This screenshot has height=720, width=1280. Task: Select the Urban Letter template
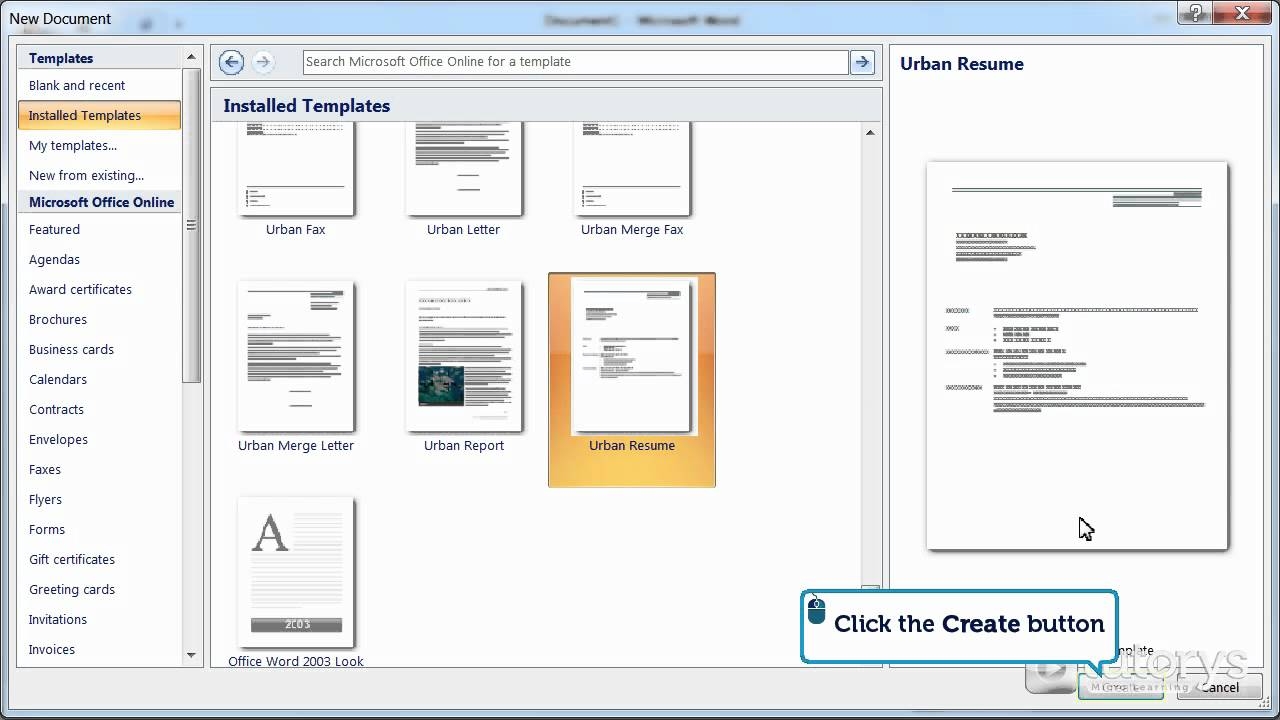pos(464,180)
